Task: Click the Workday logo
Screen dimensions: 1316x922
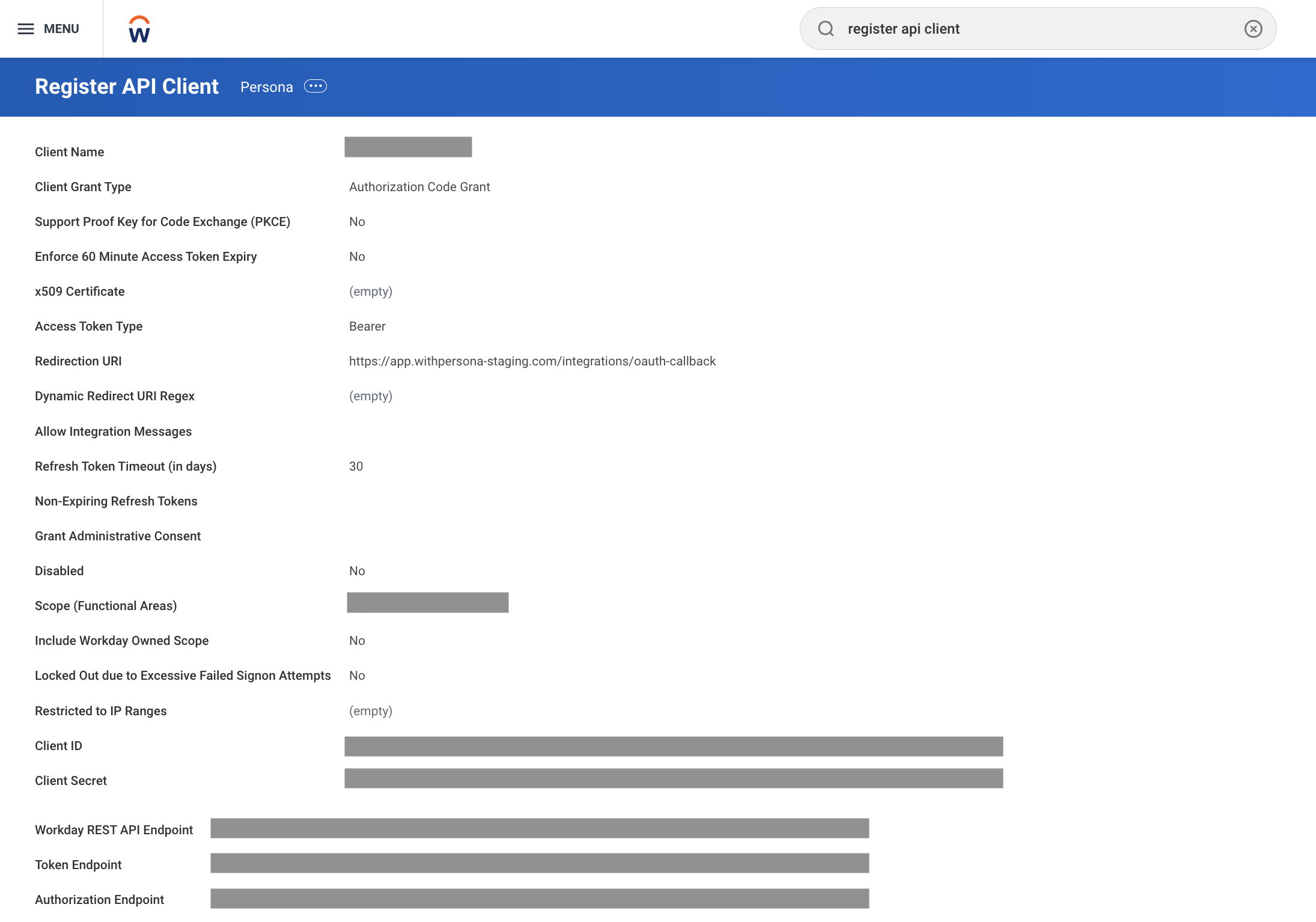Action: 138,28
